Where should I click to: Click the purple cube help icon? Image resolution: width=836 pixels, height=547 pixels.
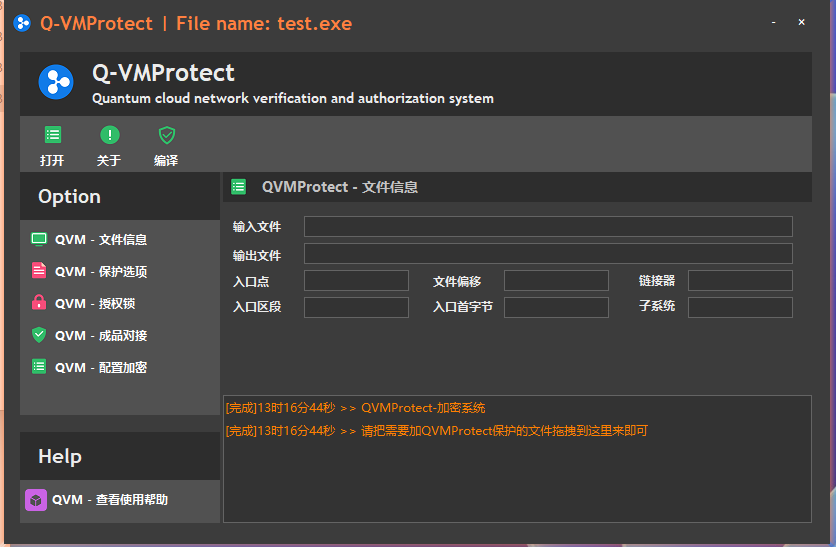tap(36, 500)
